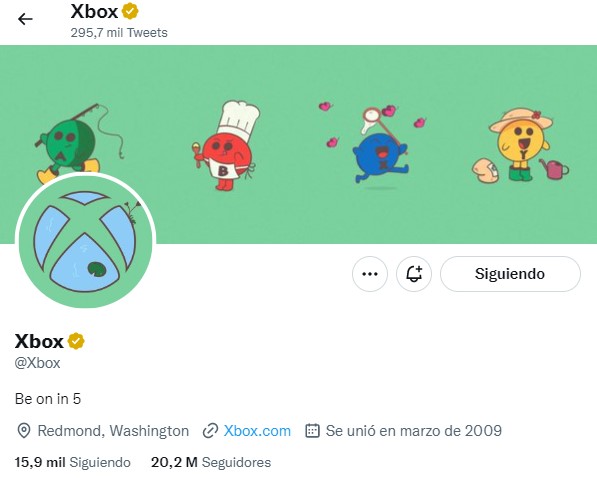Click the verified badge next to profile name
Image resolution: width=597 pixels, height=479 pixels.
pyautogui.click(x=76, y=341)
